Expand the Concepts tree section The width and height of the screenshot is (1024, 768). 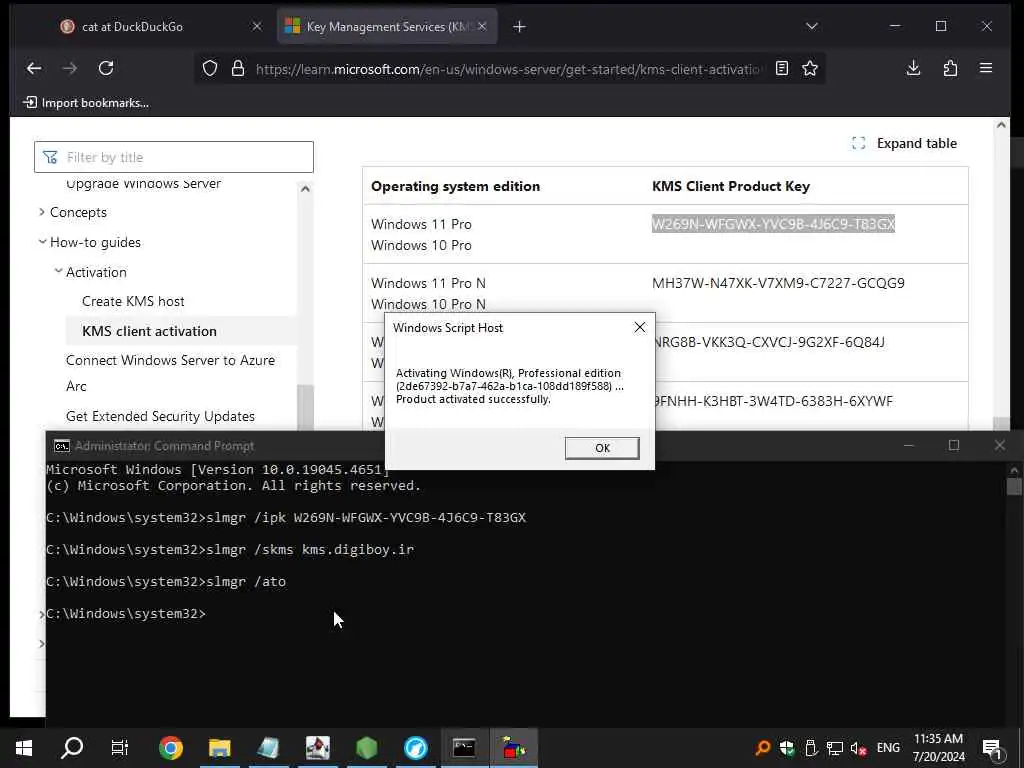(42, 212)
